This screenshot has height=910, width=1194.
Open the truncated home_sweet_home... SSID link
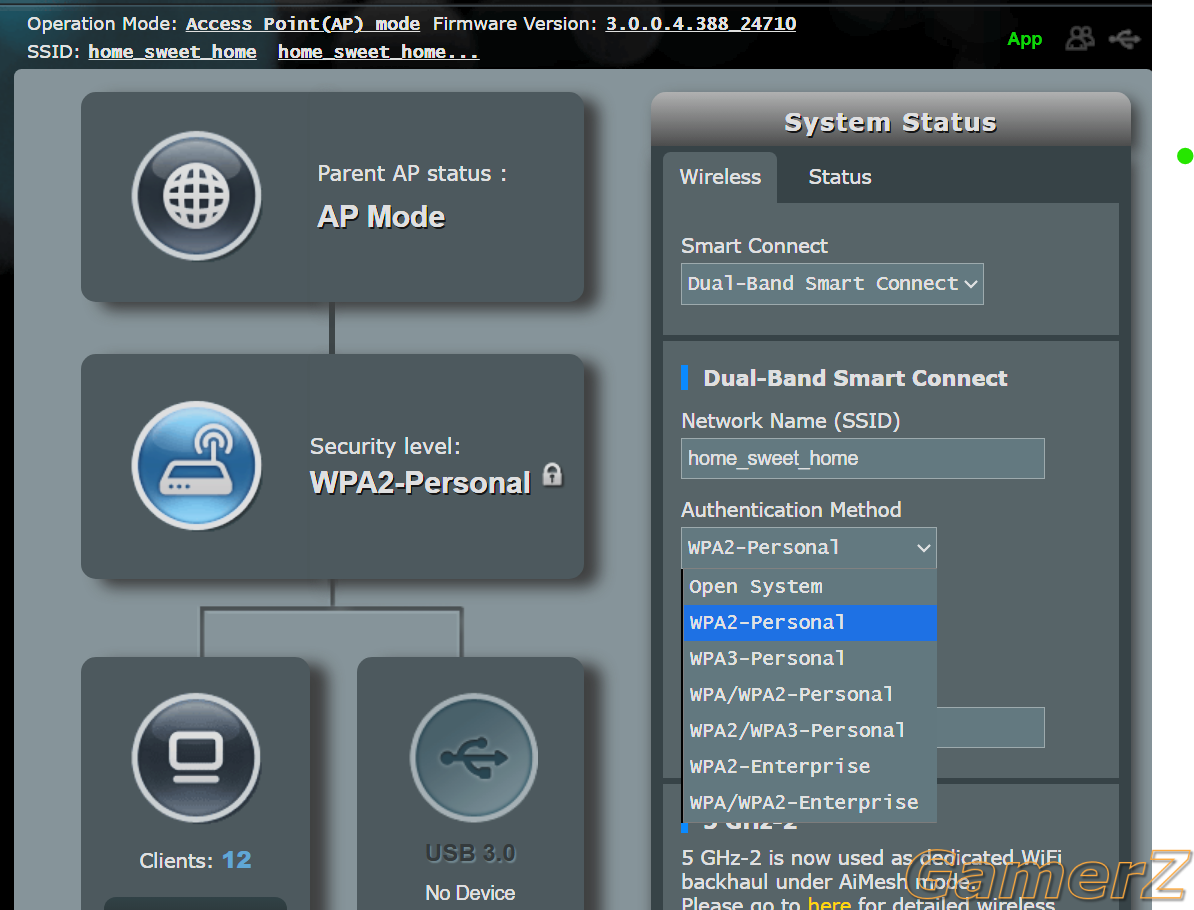tap(378, 52)
